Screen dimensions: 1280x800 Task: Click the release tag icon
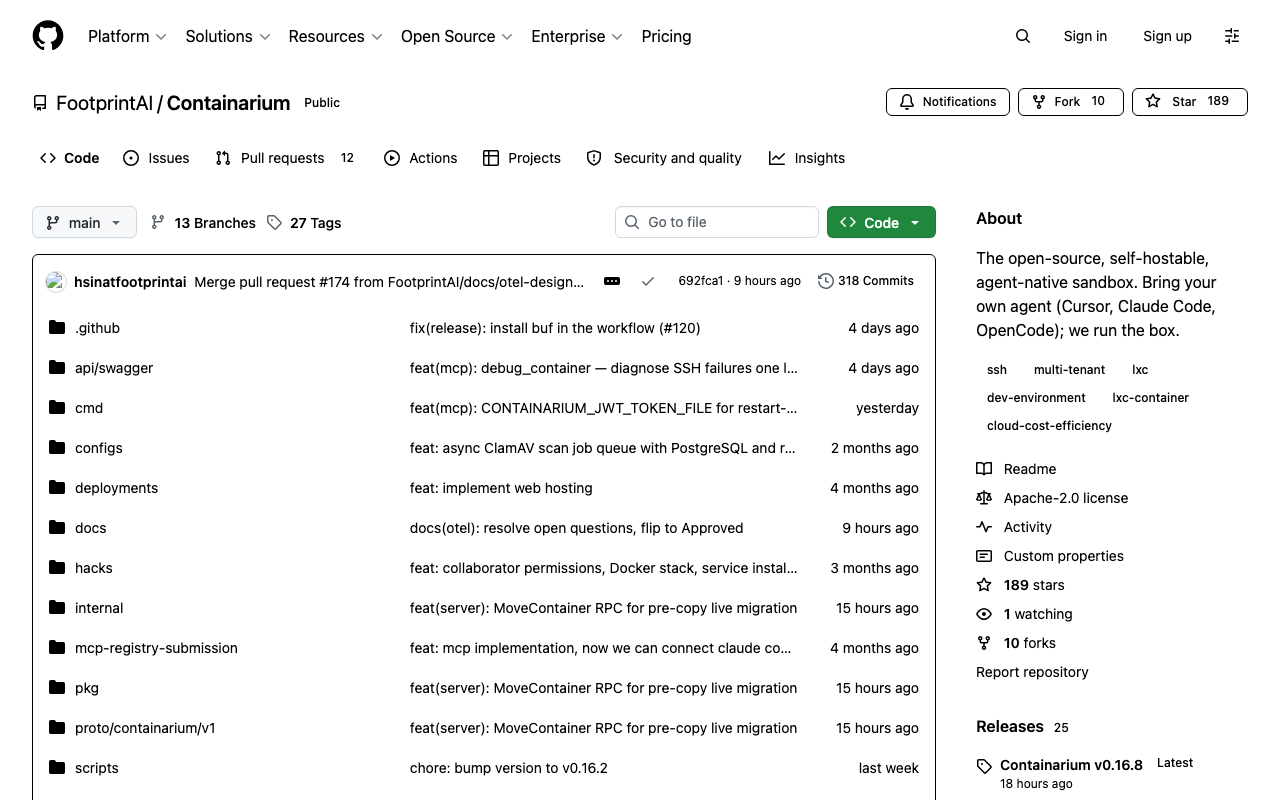(985, 766)
